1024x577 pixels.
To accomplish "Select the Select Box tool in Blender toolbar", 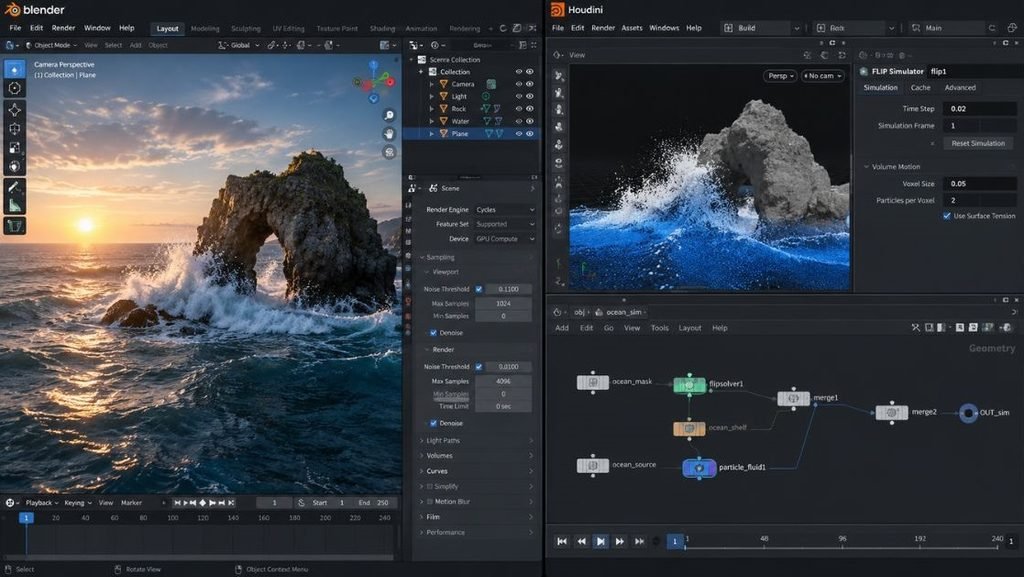I will 14,69.
